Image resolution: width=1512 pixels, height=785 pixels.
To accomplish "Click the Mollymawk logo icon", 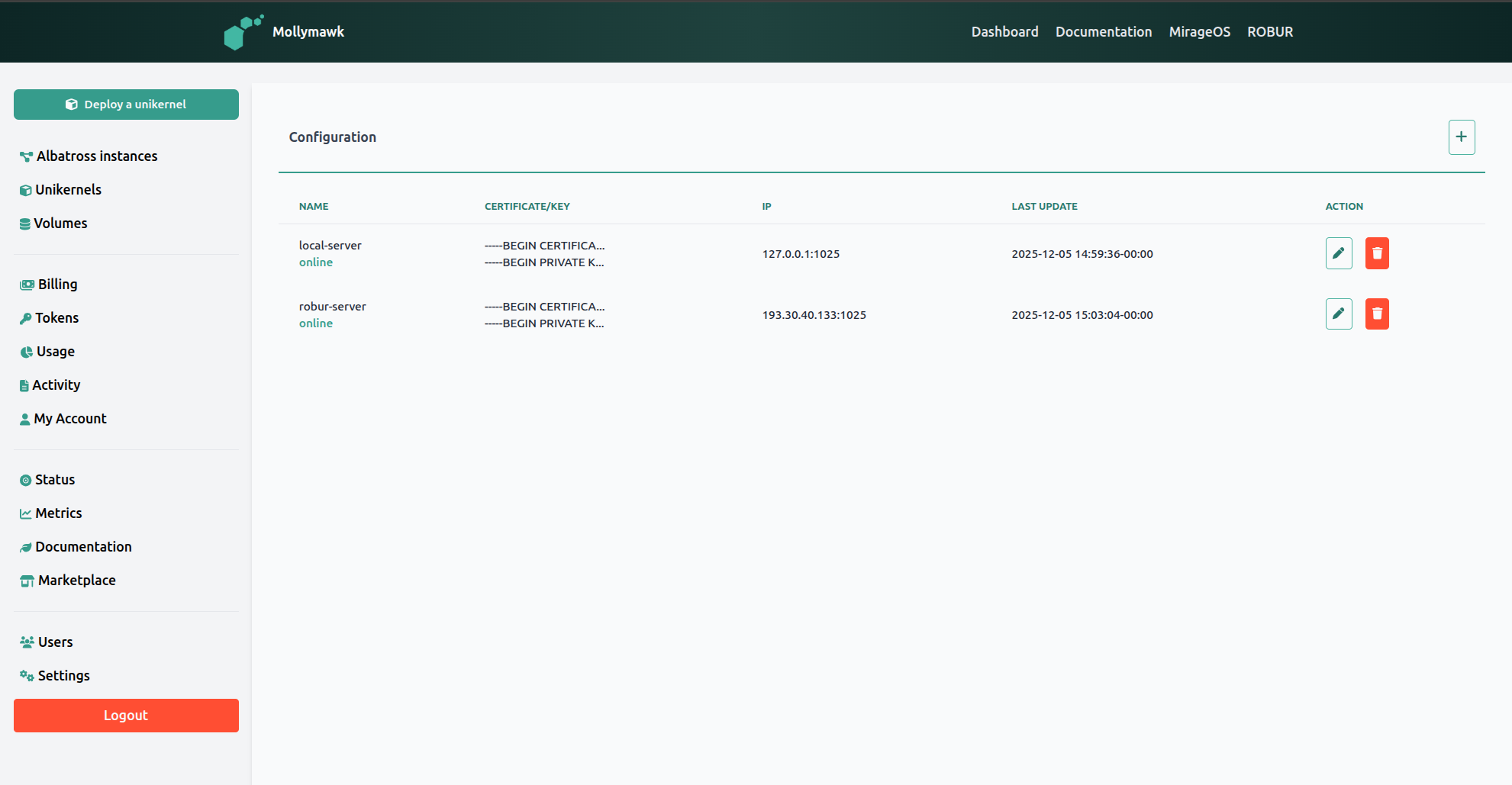I will 243,32.
